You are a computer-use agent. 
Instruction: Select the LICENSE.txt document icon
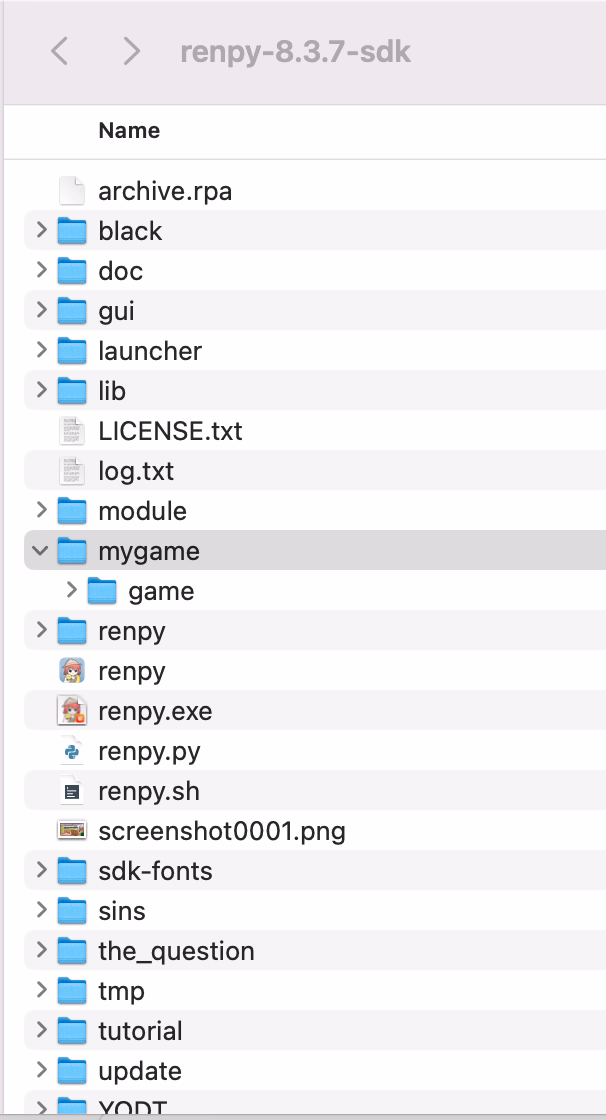click(71, 431)
